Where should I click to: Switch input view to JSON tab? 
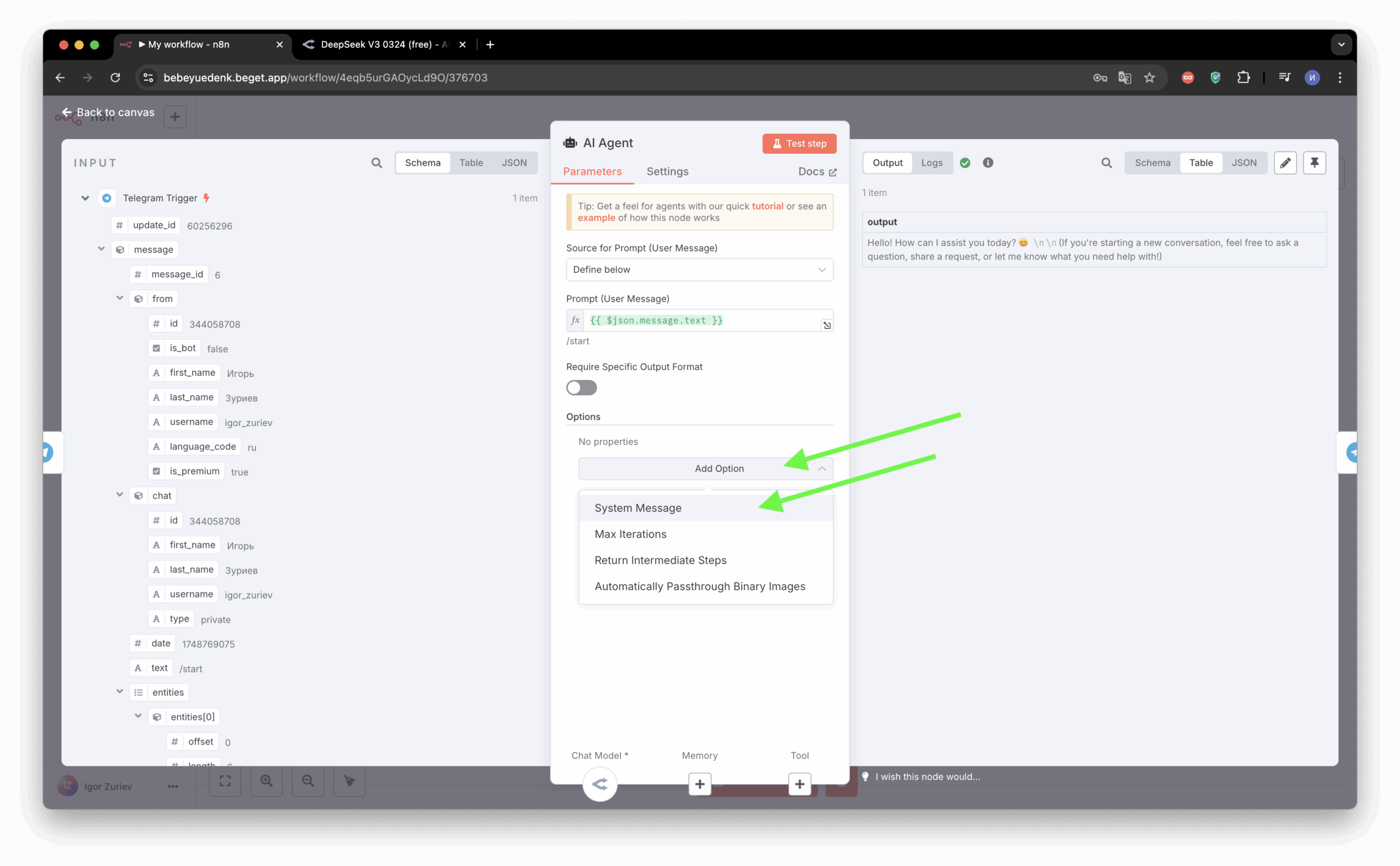(514, 162)
